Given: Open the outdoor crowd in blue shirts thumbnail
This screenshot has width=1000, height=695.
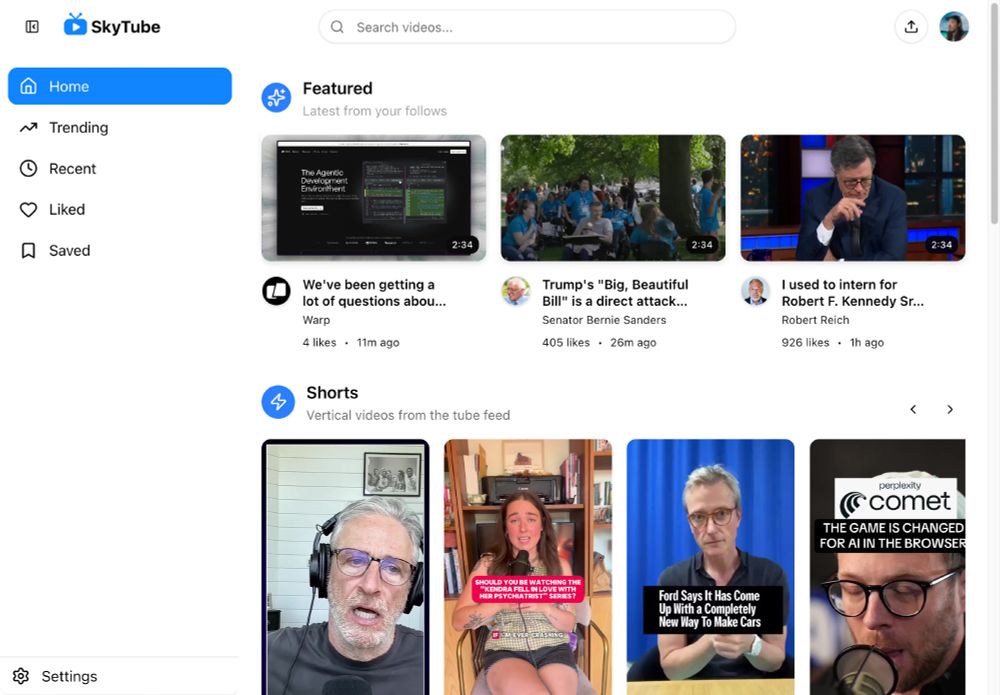Looking at the screenshot, I should 613,198.
